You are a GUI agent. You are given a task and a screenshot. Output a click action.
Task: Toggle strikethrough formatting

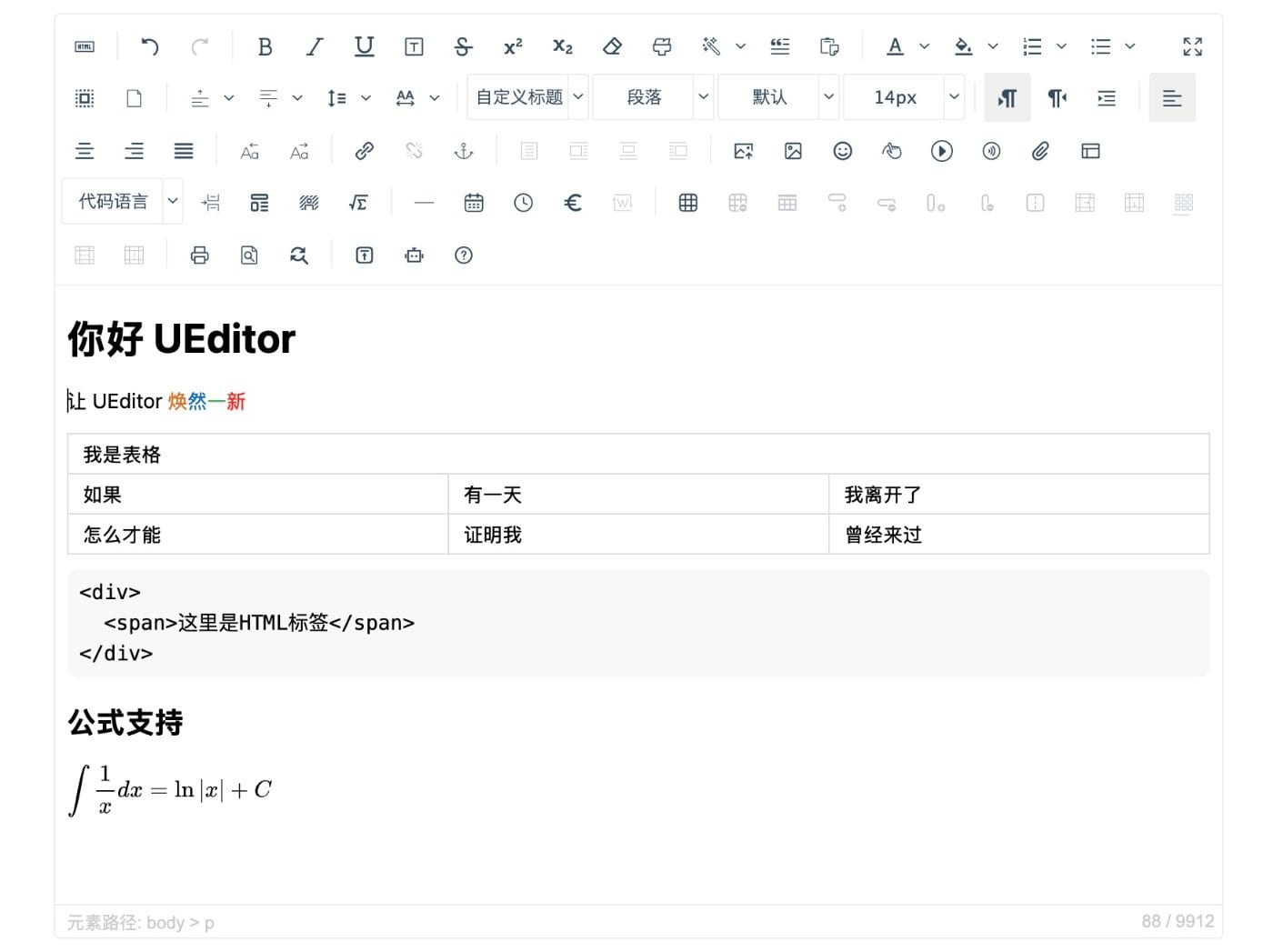point(464,46)
